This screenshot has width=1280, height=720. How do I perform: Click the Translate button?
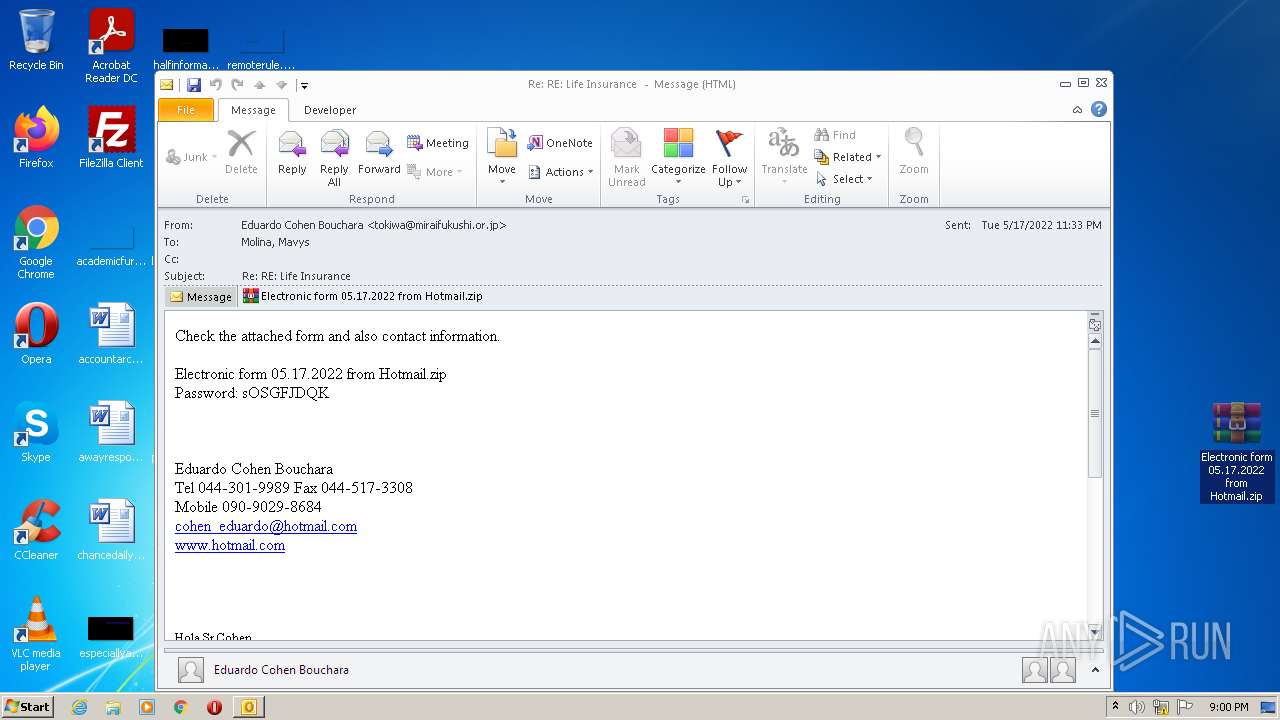[x=784, y=158]
